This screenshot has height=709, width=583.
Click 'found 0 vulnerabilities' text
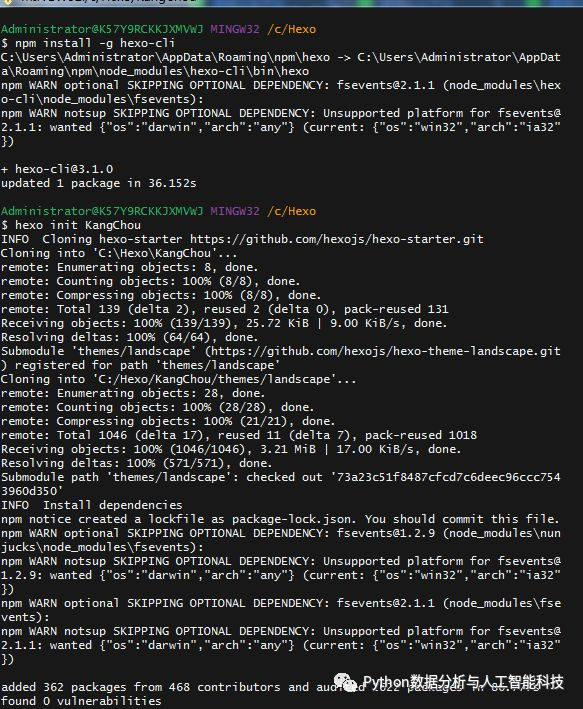tap(81, 701)
